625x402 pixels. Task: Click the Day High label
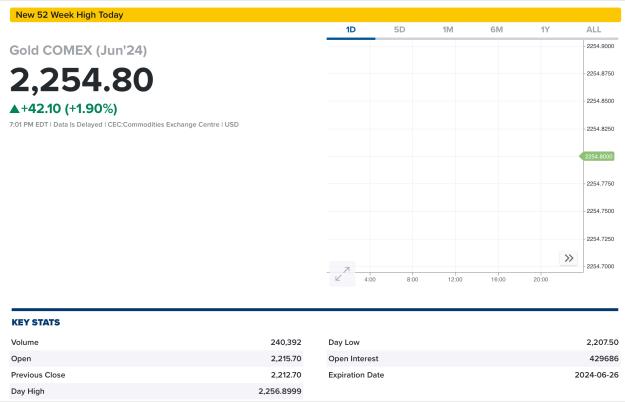click(x=28, y=391)
